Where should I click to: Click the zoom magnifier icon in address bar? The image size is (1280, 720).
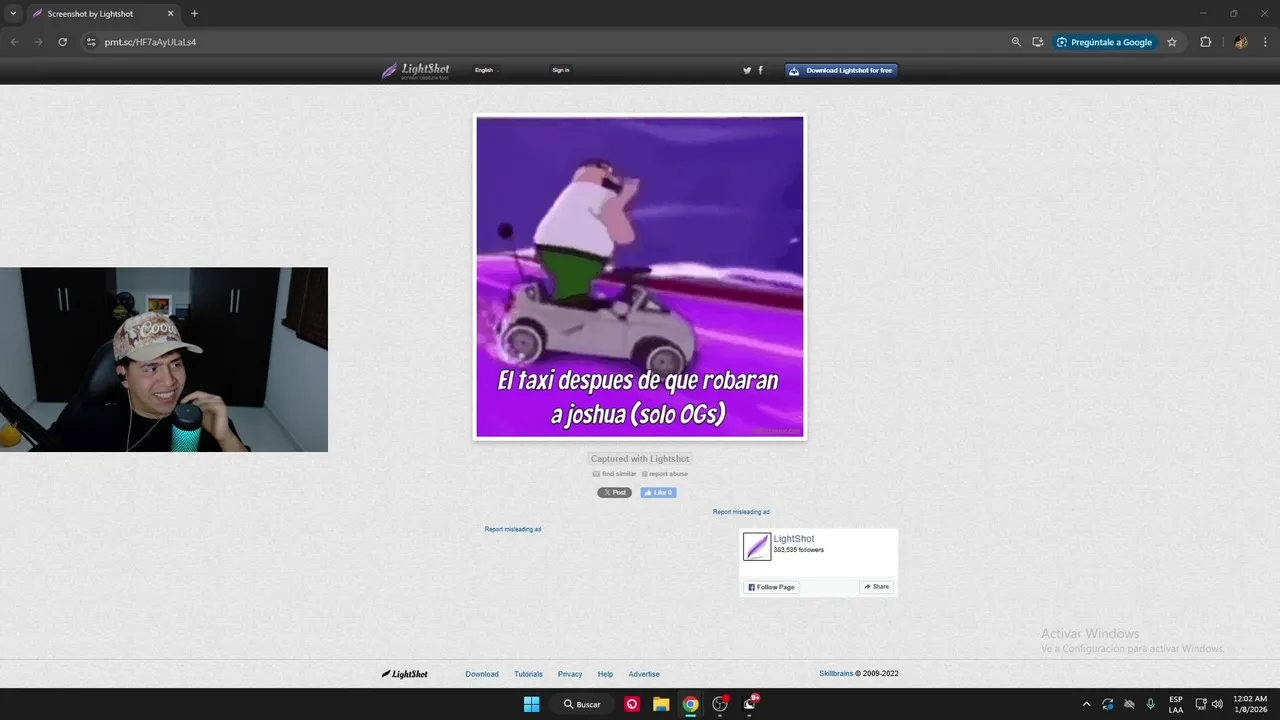click(1016, 42)
